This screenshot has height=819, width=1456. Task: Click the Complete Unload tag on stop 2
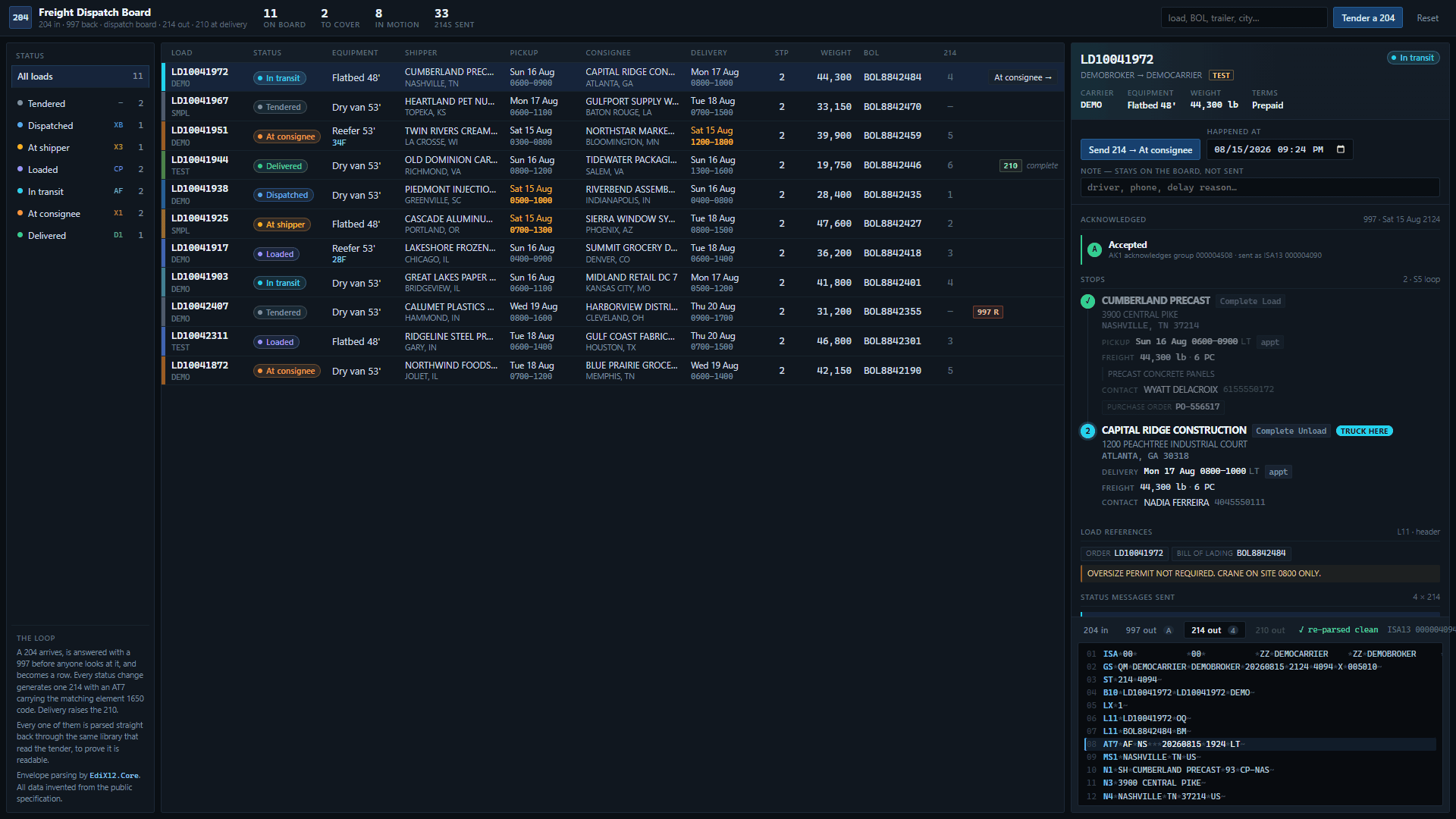click(1291, 431)
